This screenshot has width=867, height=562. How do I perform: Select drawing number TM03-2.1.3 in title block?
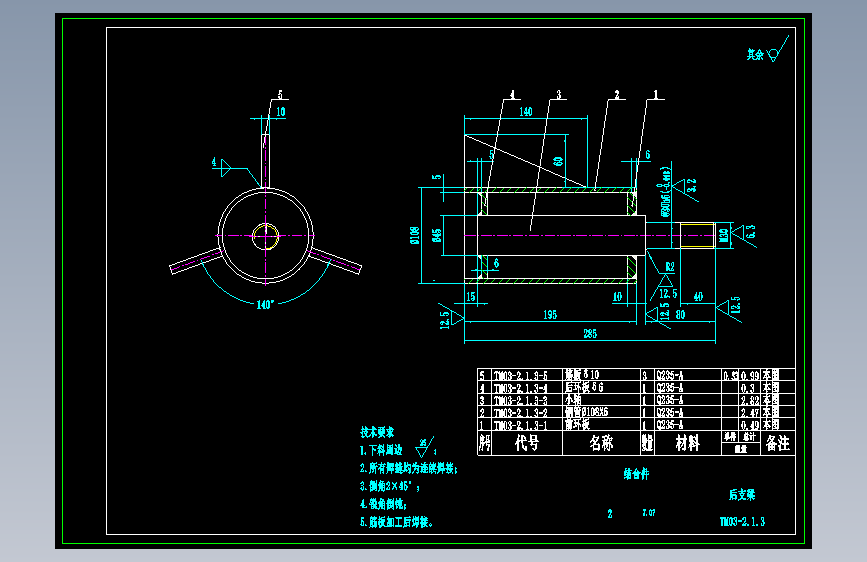tap(742, 522)
